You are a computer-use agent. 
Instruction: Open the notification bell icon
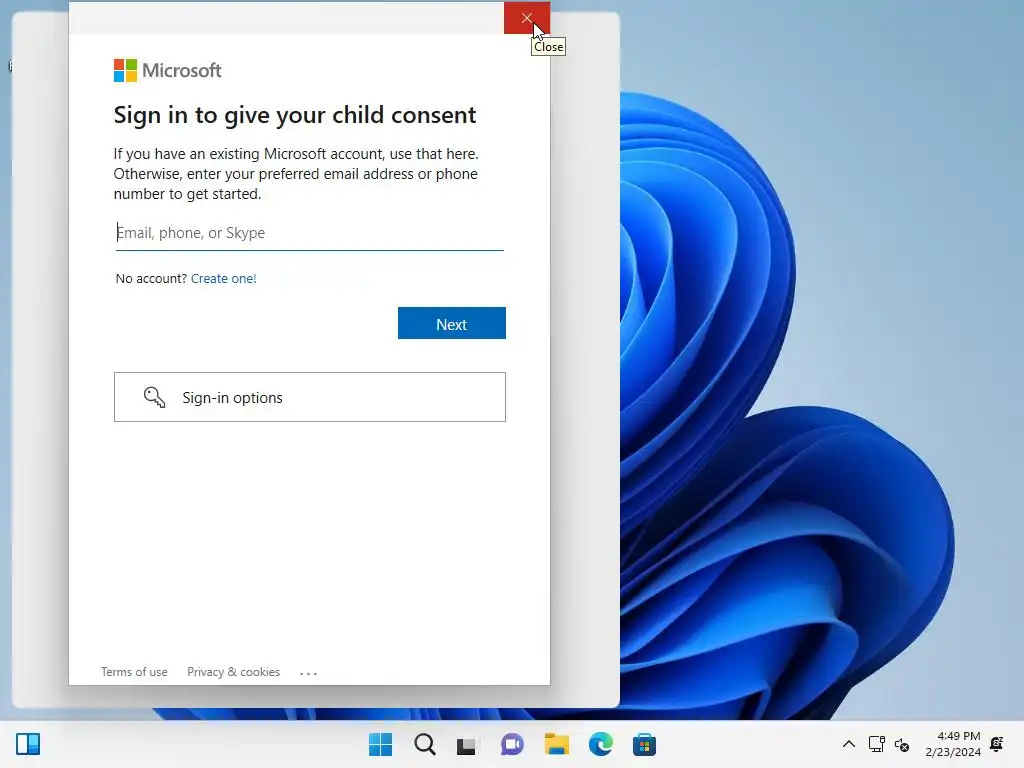click(x=997, y=744)
